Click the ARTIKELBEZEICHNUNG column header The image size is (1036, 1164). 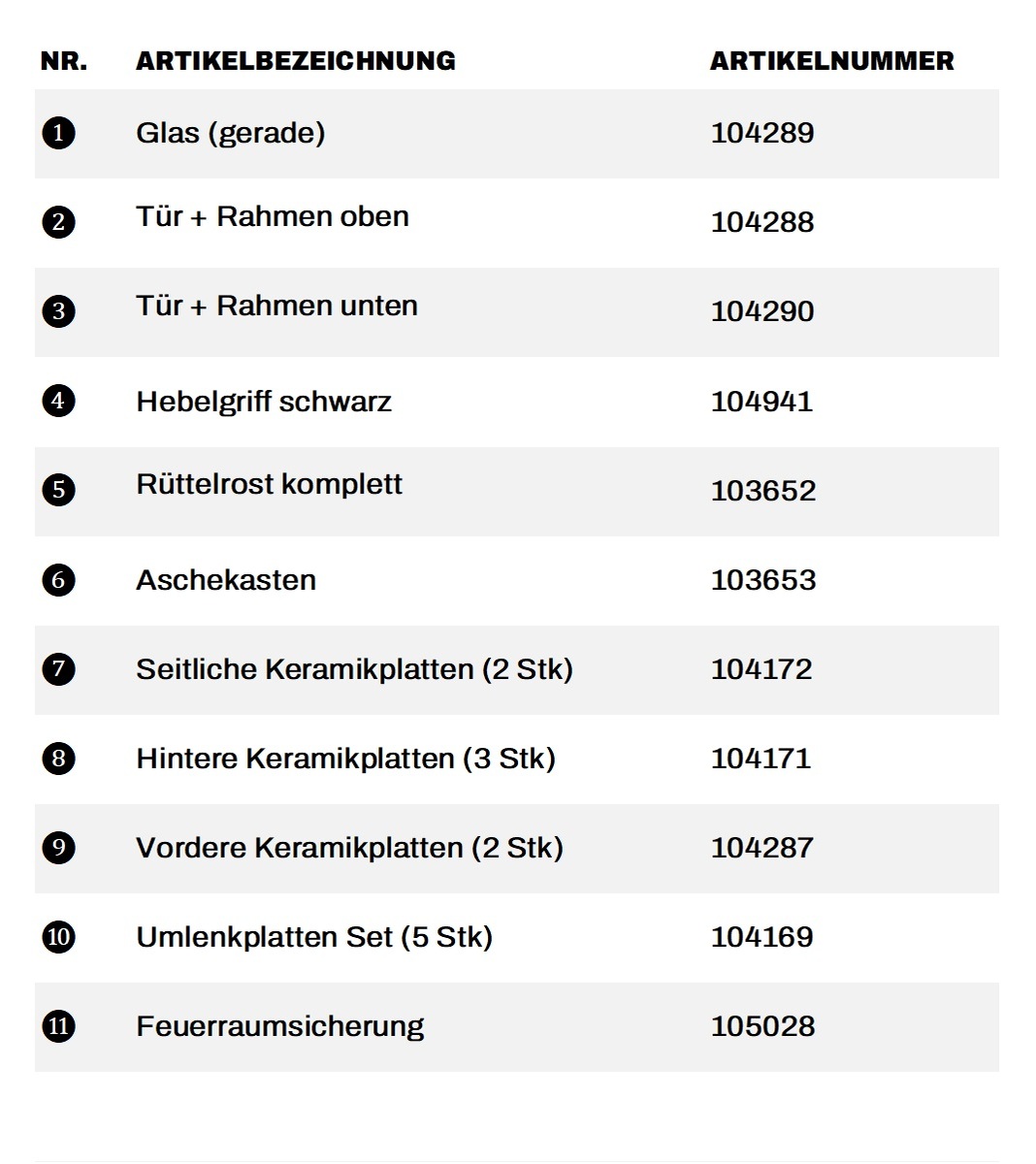296,61
